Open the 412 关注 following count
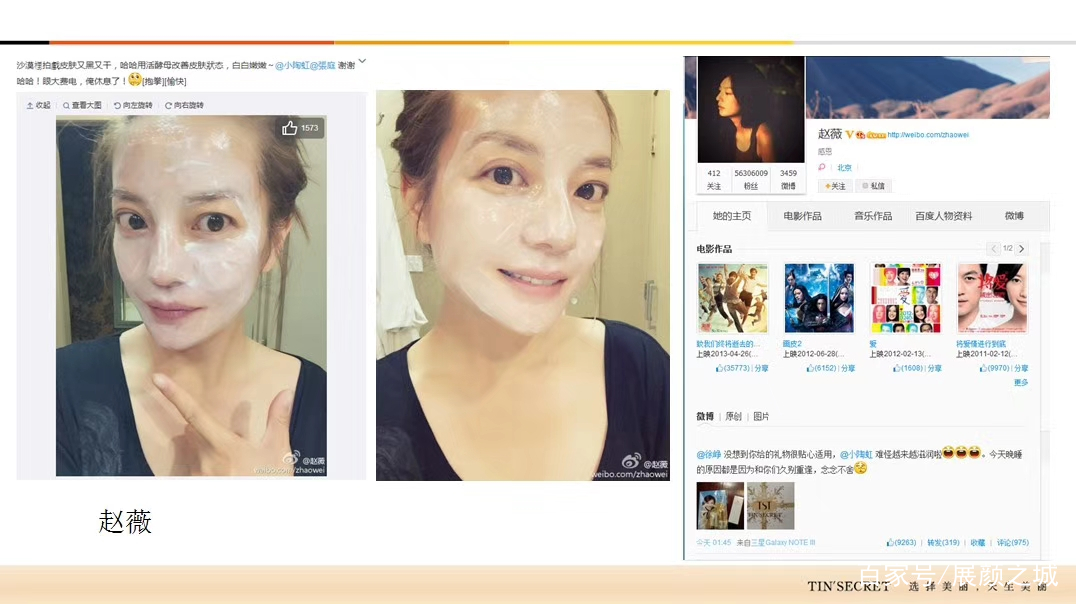 coord(714,180)
